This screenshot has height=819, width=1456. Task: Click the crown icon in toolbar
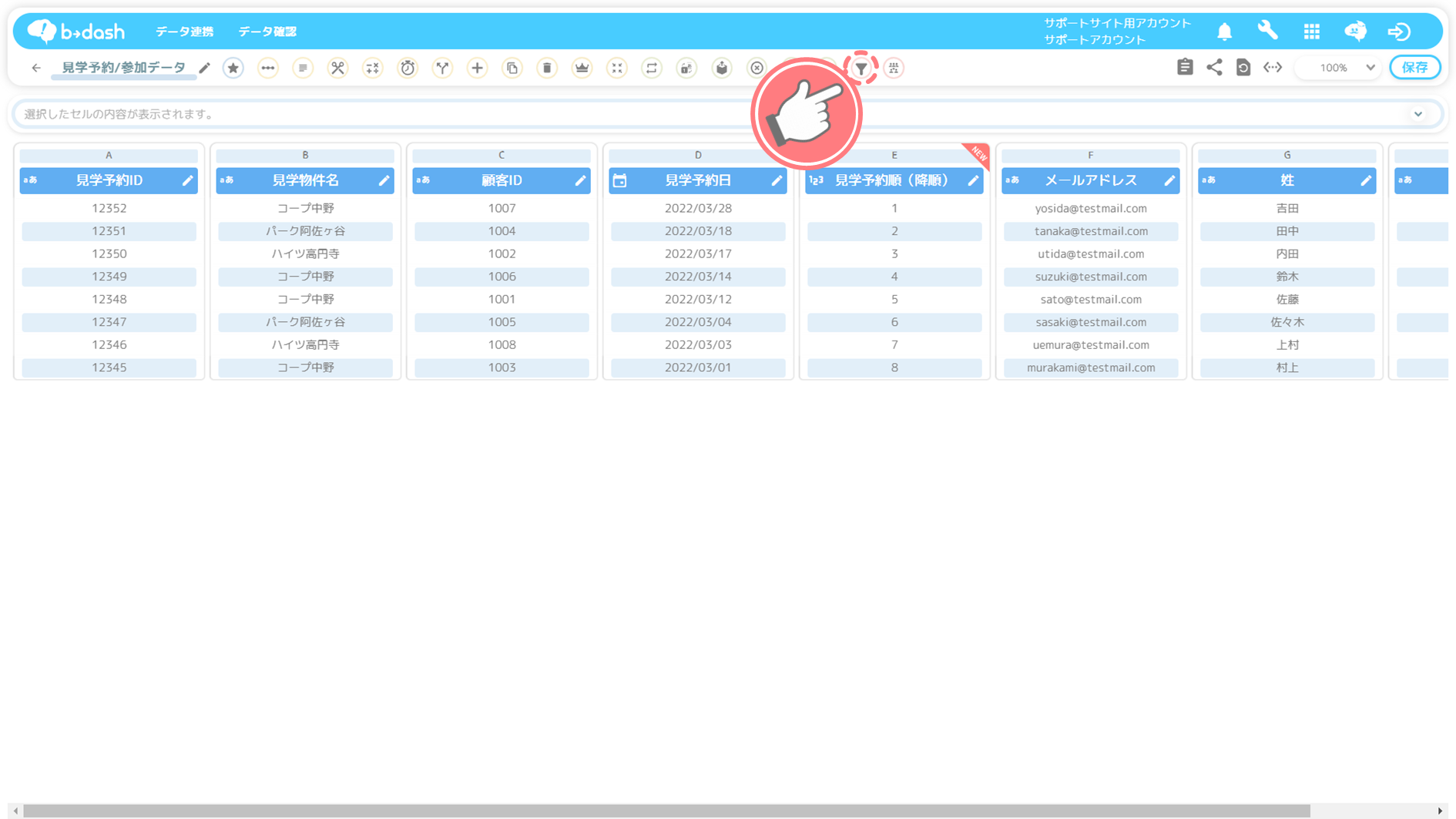(582, 69)
